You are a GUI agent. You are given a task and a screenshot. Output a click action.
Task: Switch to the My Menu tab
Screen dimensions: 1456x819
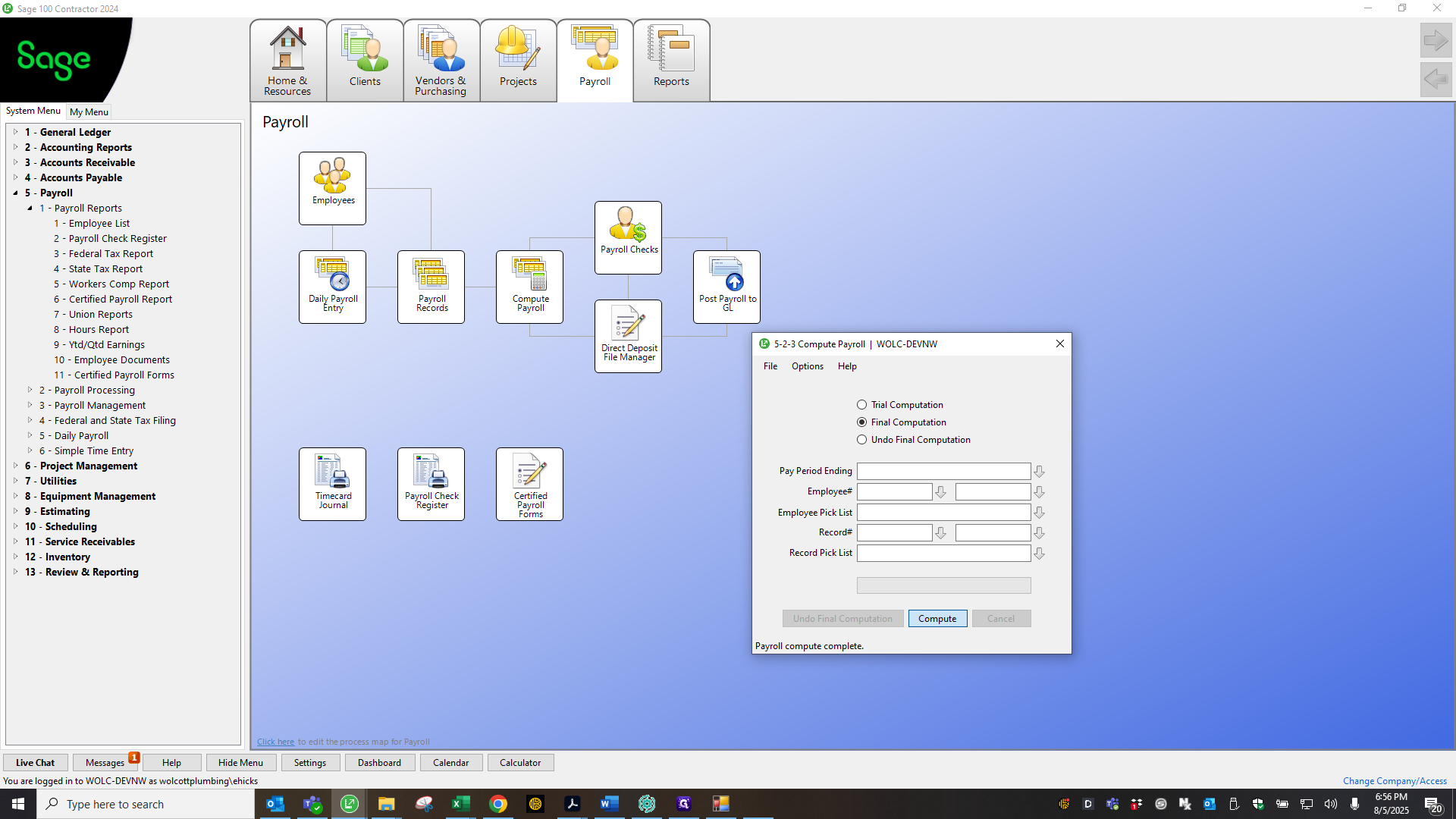[89, 111]
